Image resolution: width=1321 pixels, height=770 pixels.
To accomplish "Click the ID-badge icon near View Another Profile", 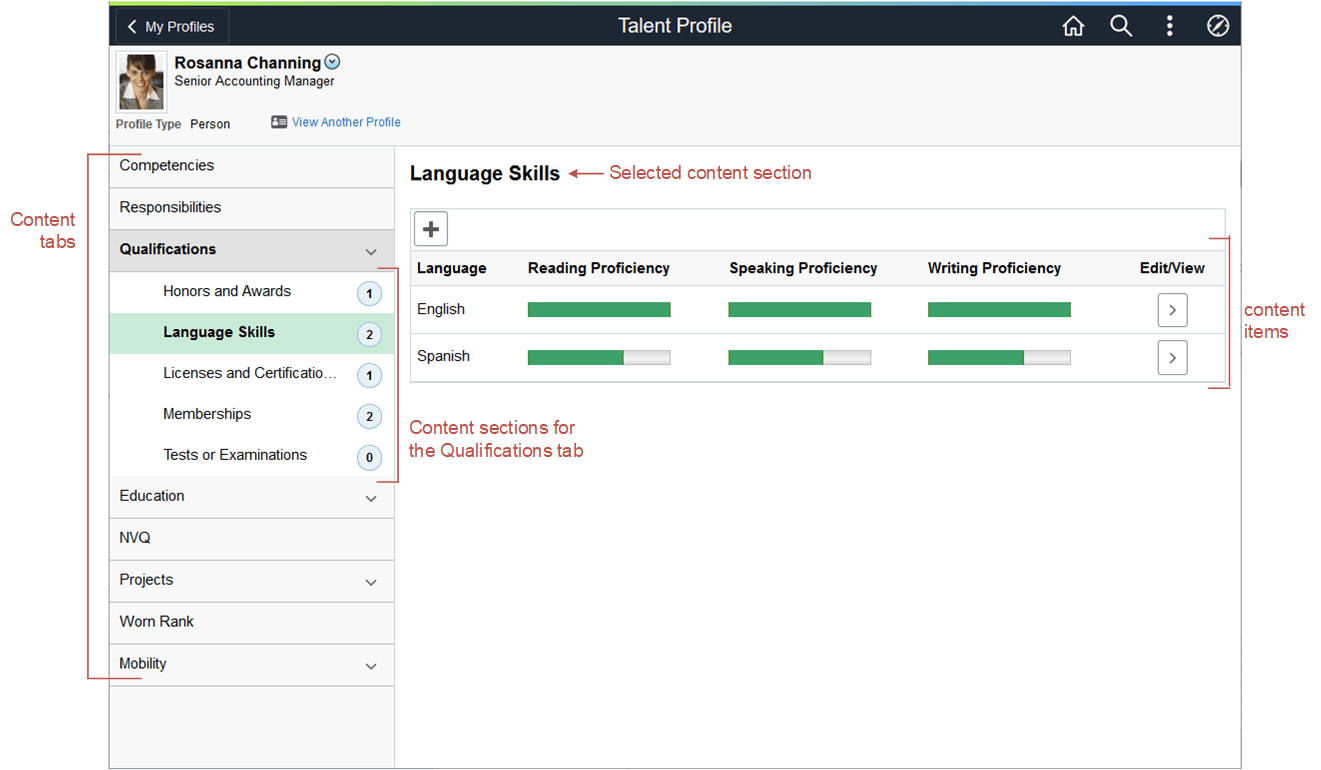I will pyautogui.click(x=278, y=121).
